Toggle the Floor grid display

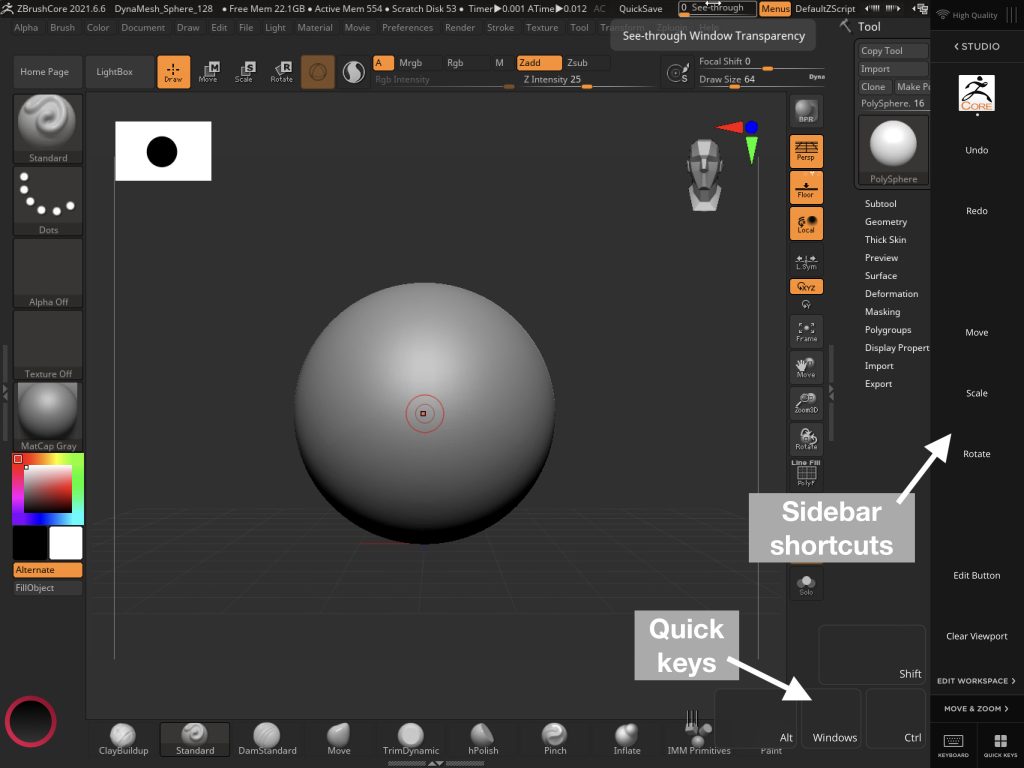pos(805,186)
